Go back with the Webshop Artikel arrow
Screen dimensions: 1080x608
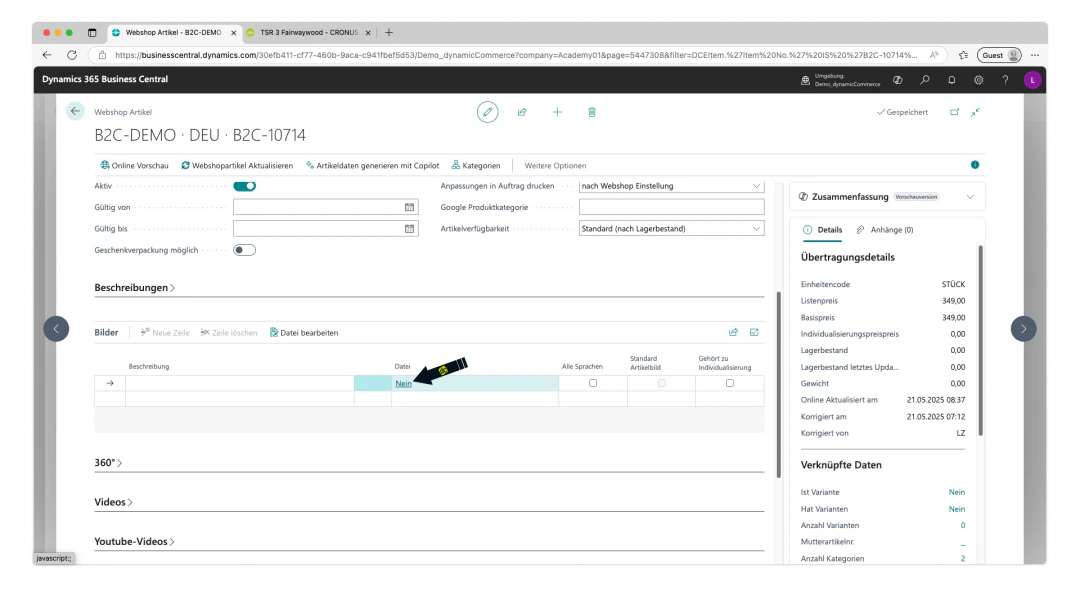pyautogui.click(x=75, y=111)
